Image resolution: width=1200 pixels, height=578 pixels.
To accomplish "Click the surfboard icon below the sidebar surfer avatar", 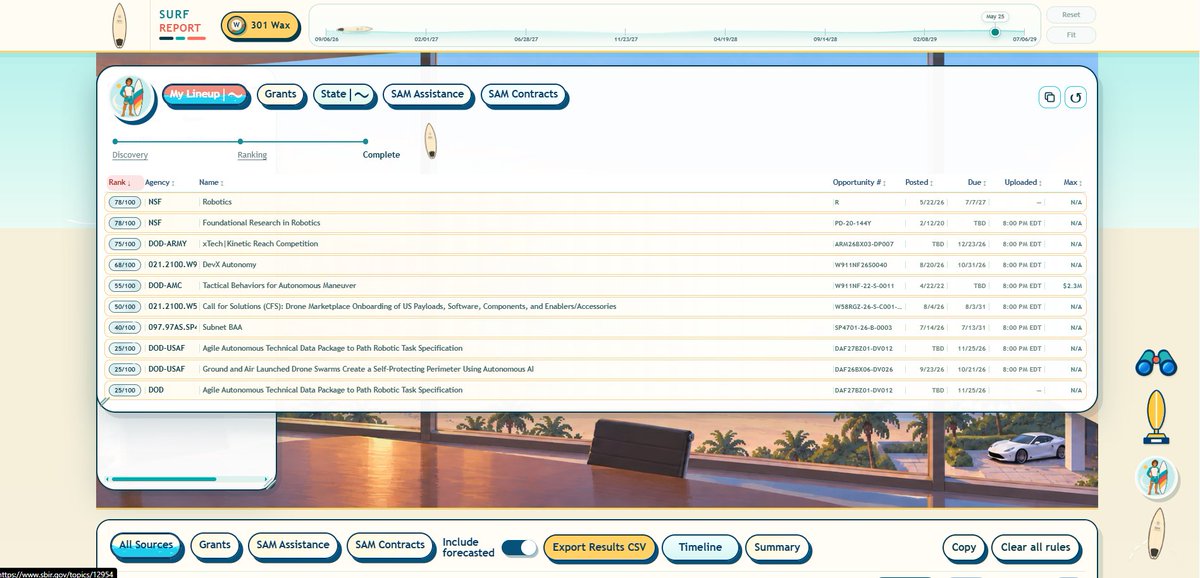I will click(1156, 532).
